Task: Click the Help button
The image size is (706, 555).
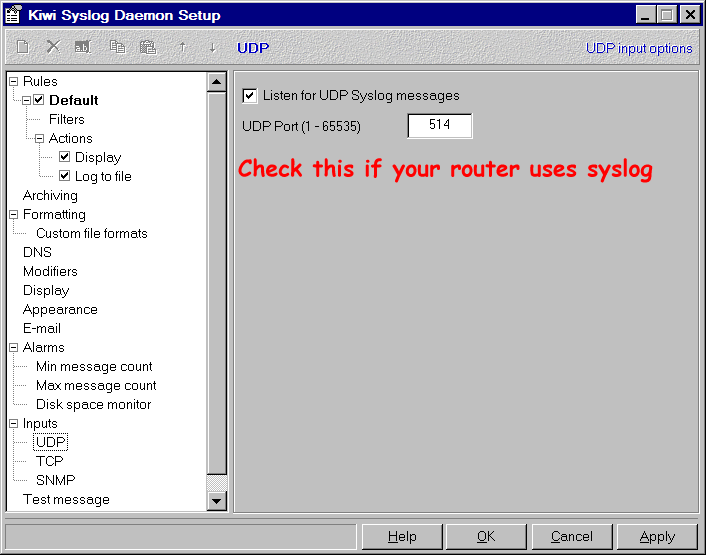Action: [x=402, y=537]
